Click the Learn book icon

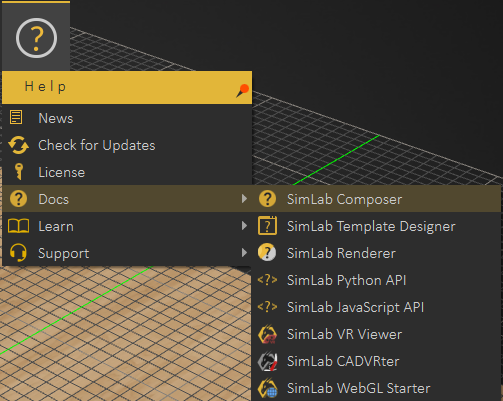click(18, 226)
